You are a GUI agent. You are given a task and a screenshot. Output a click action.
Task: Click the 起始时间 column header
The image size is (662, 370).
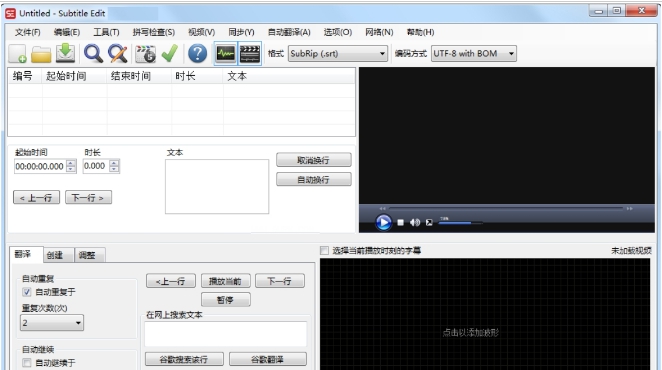click(x=74, y=76)
